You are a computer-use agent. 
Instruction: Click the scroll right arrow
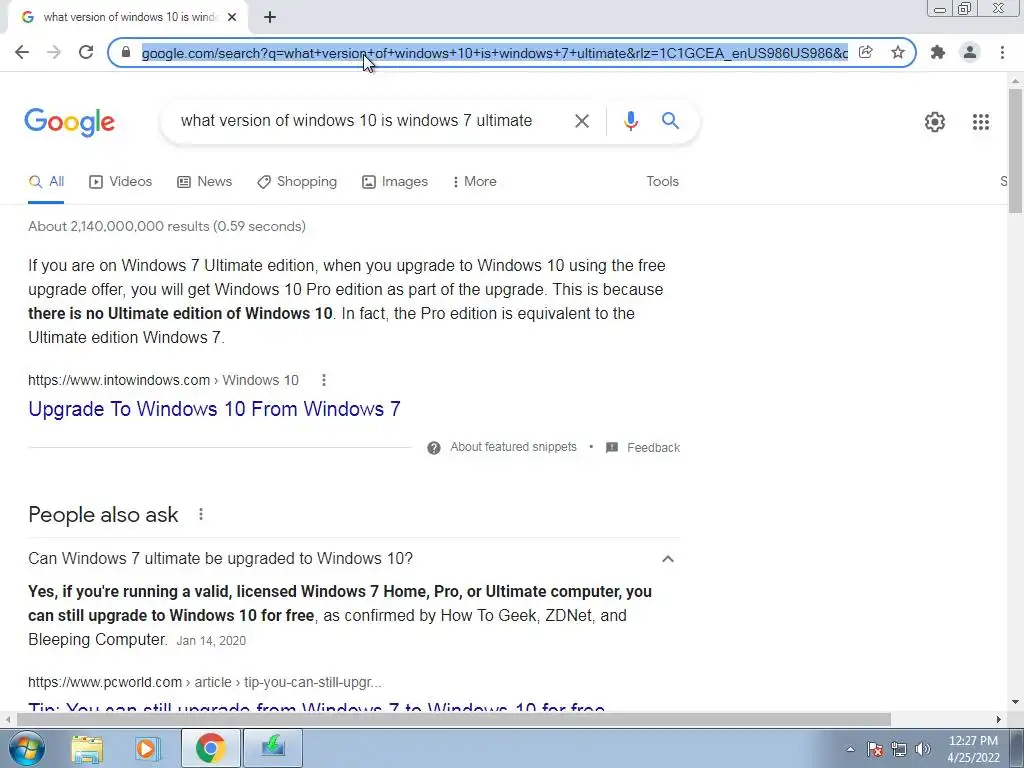(999, 719)
